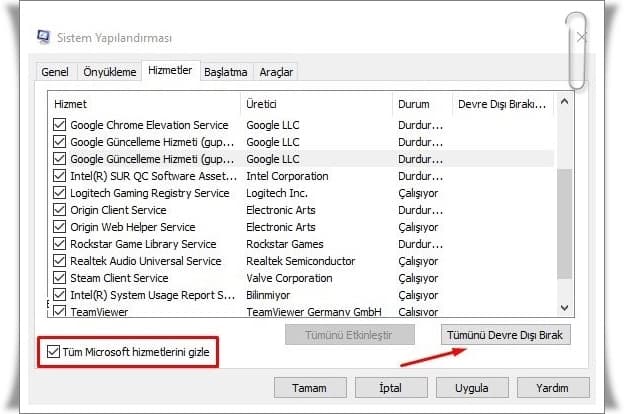
Task: Click the Tümünü Etkinleştir button
Action: coord(350,335)
